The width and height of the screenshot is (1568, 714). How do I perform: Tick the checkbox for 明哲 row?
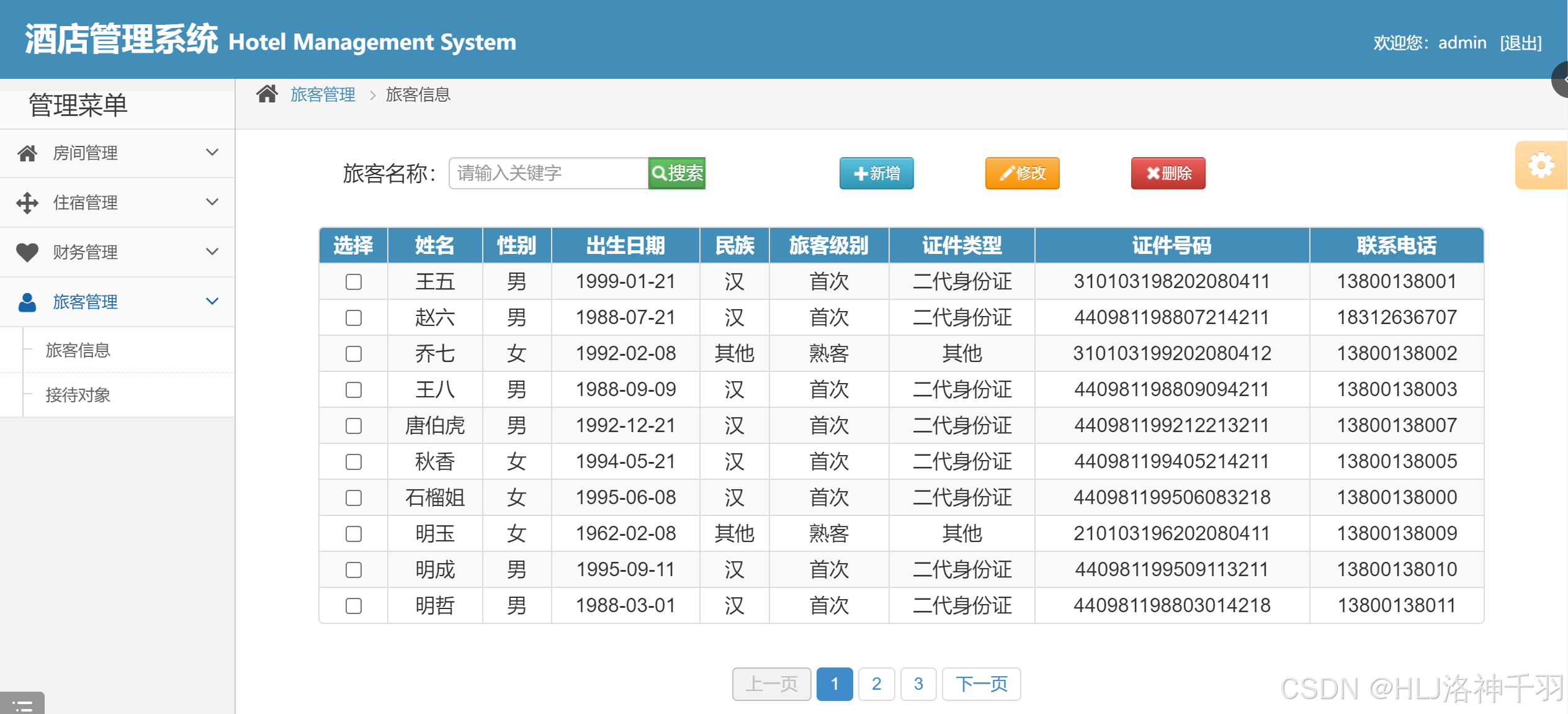click(x=354, y=606)
